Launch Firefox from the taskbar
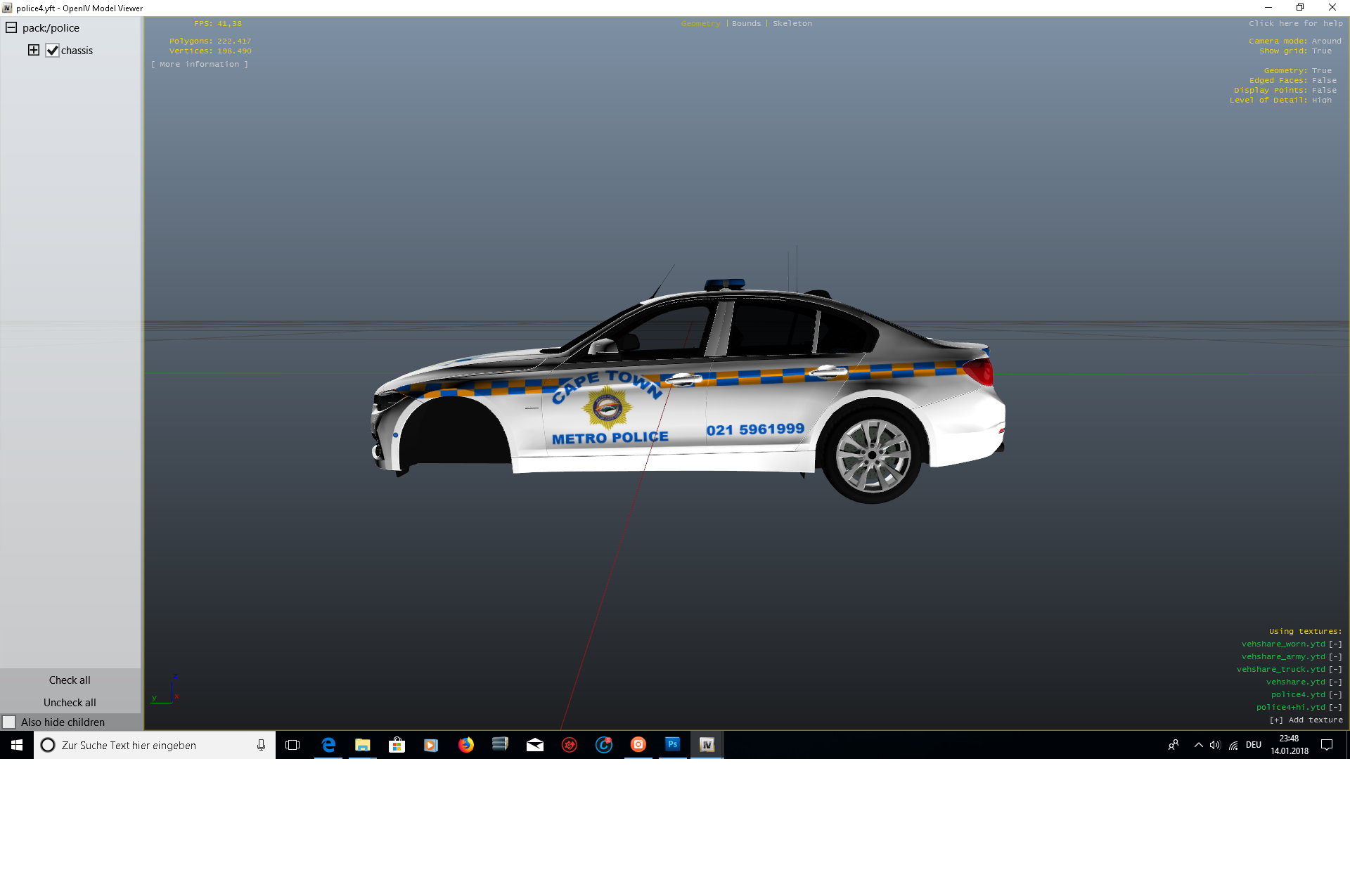This screenshot has height=896, width=1350. 465,744
